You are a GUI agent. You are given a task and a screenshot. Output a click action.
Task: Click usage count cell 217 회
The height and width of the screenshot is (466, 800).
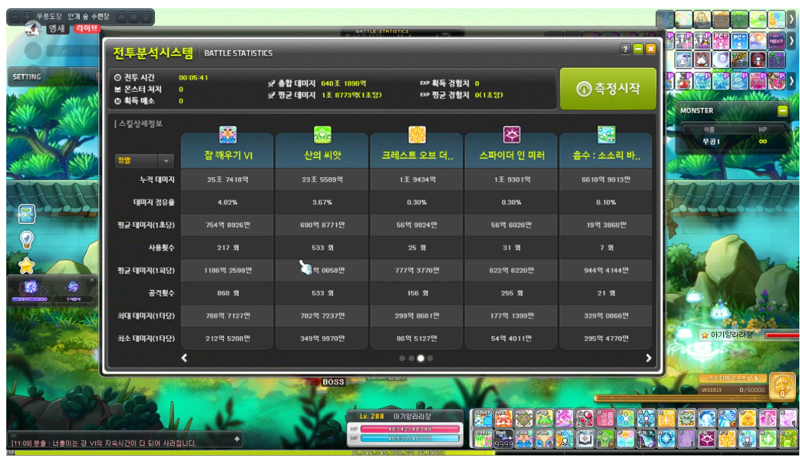tap(228, 248)
